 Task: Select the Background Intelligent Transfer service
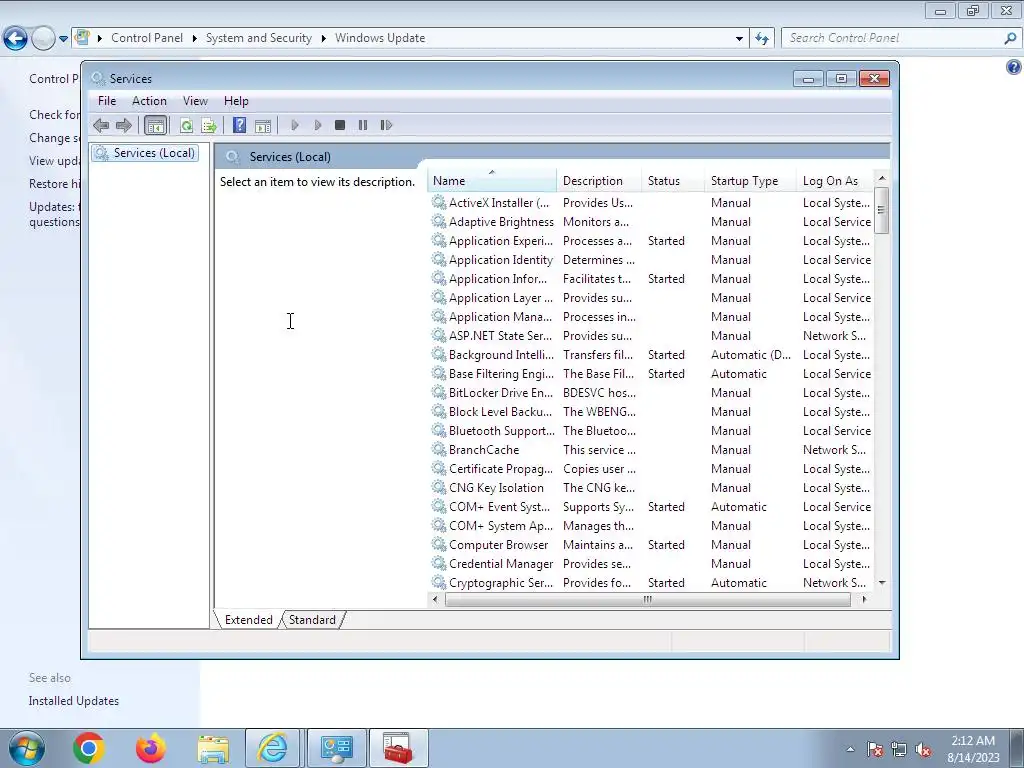[651, 355]
